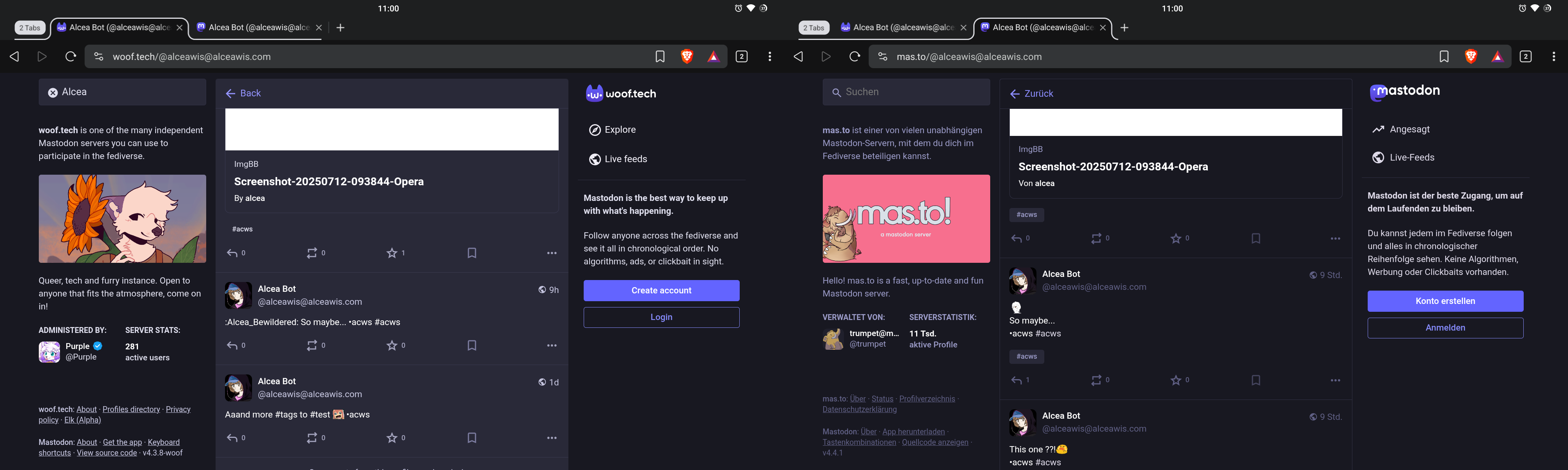Click the mas.to address bar URL

pyautogui.click(x=969, y=56)
